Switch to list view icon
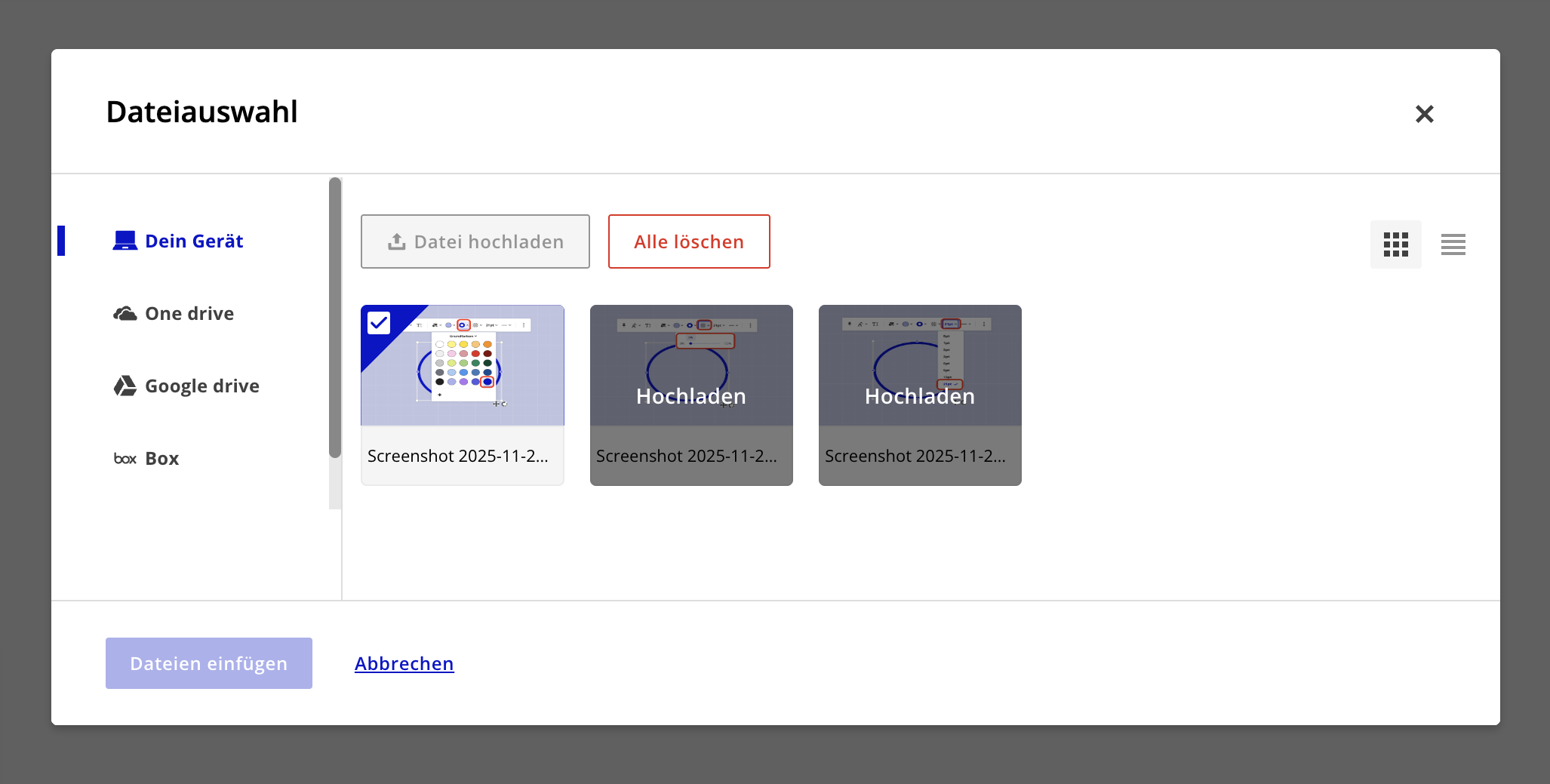The height and width of the screenshot is (784, 1550). pyautogui.click(x=1453, y=244)
